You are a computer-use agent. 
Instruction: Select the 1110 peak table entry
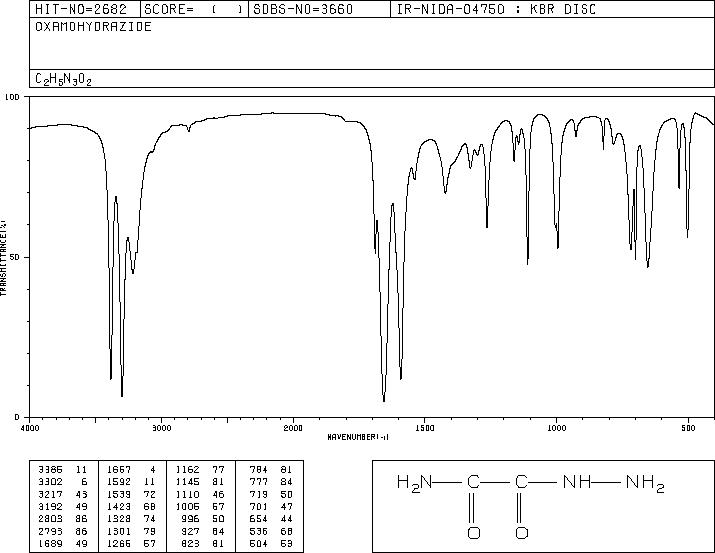[200, 494]
